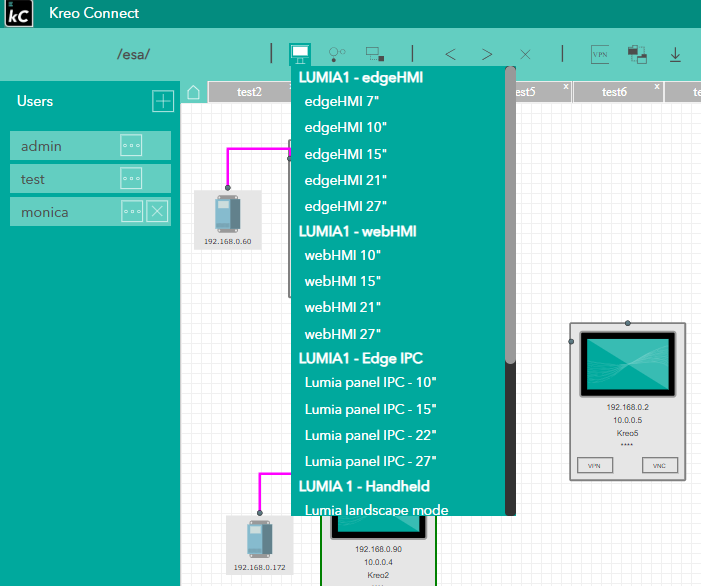This screenshot has height=586, width=701.
Task: Click the overlapping windows toolbar icon
Action: [x=637, y=54]
